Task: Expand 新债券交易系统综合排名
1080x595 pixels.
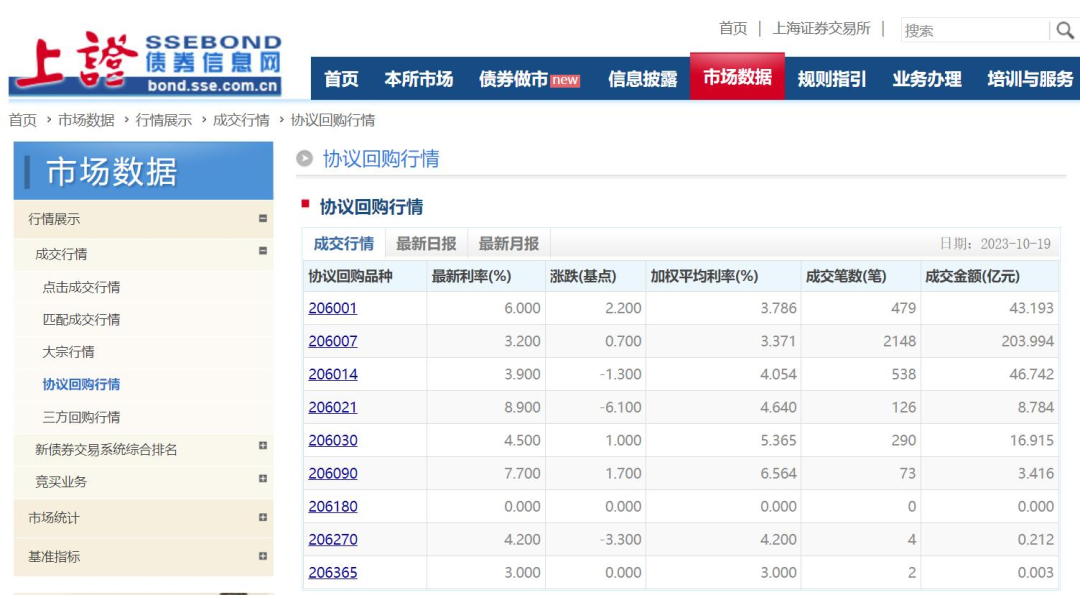Action: point(262,446)
